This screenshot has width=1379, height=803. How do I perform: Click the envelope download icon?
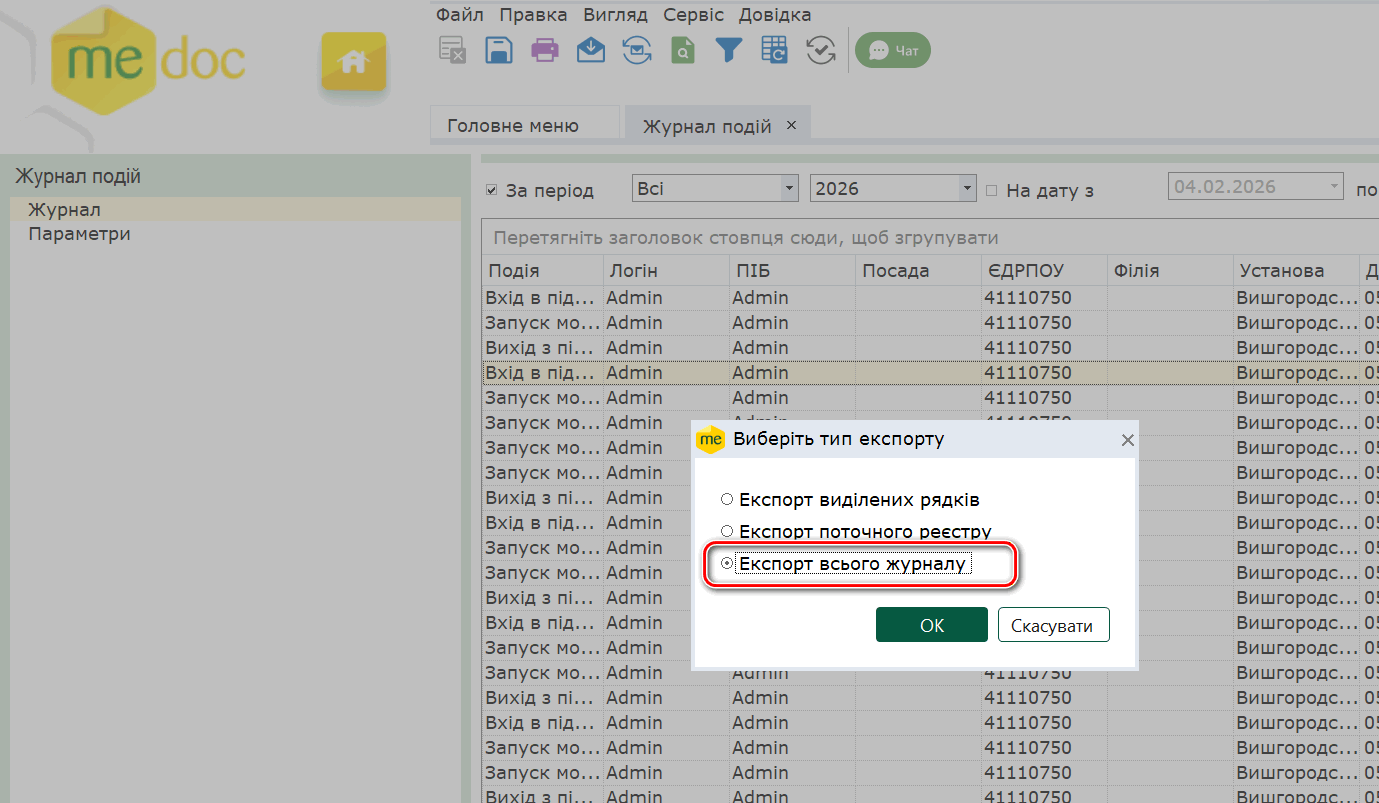(591, 50)
